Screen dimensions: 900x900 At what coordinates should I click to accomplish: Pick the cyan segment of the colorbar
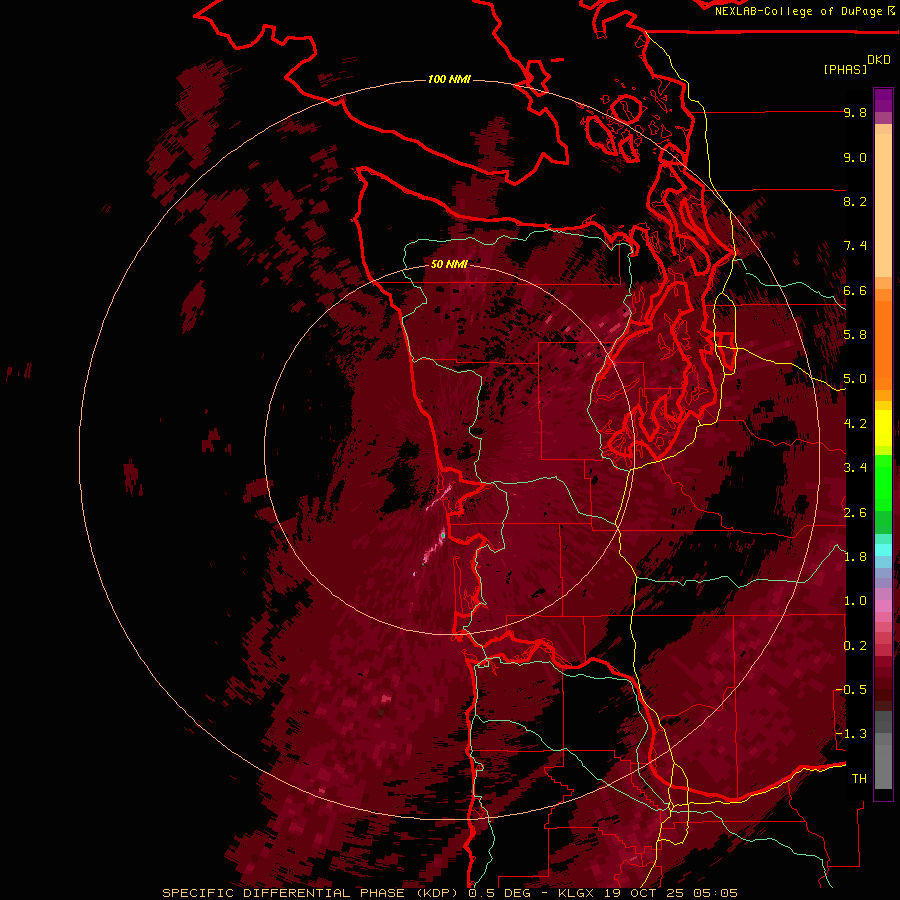tap(883, 549)
